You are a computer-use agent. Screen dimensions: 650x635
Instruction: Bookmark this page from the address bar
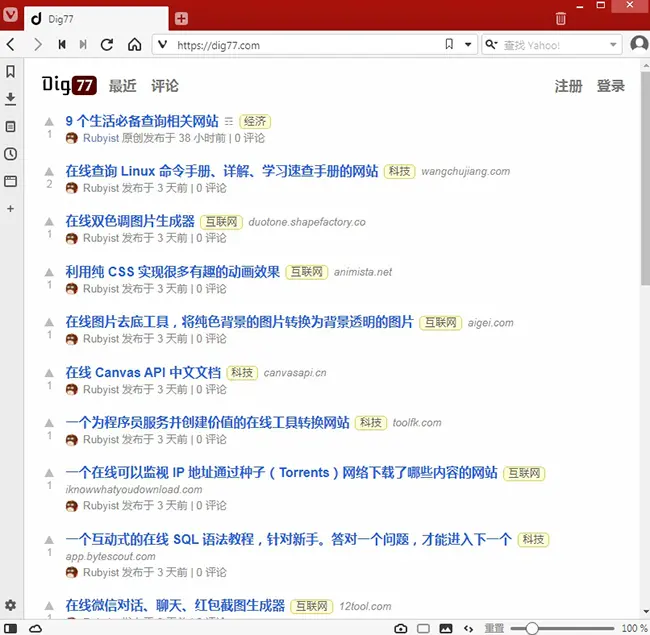pos(449,44)
